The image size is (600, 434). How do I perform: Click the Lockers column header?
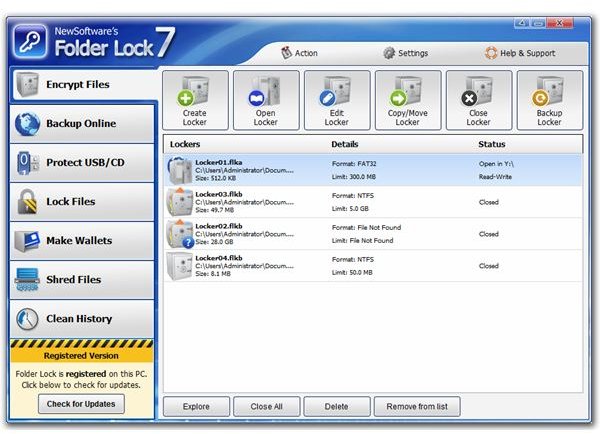coord(185,144)
